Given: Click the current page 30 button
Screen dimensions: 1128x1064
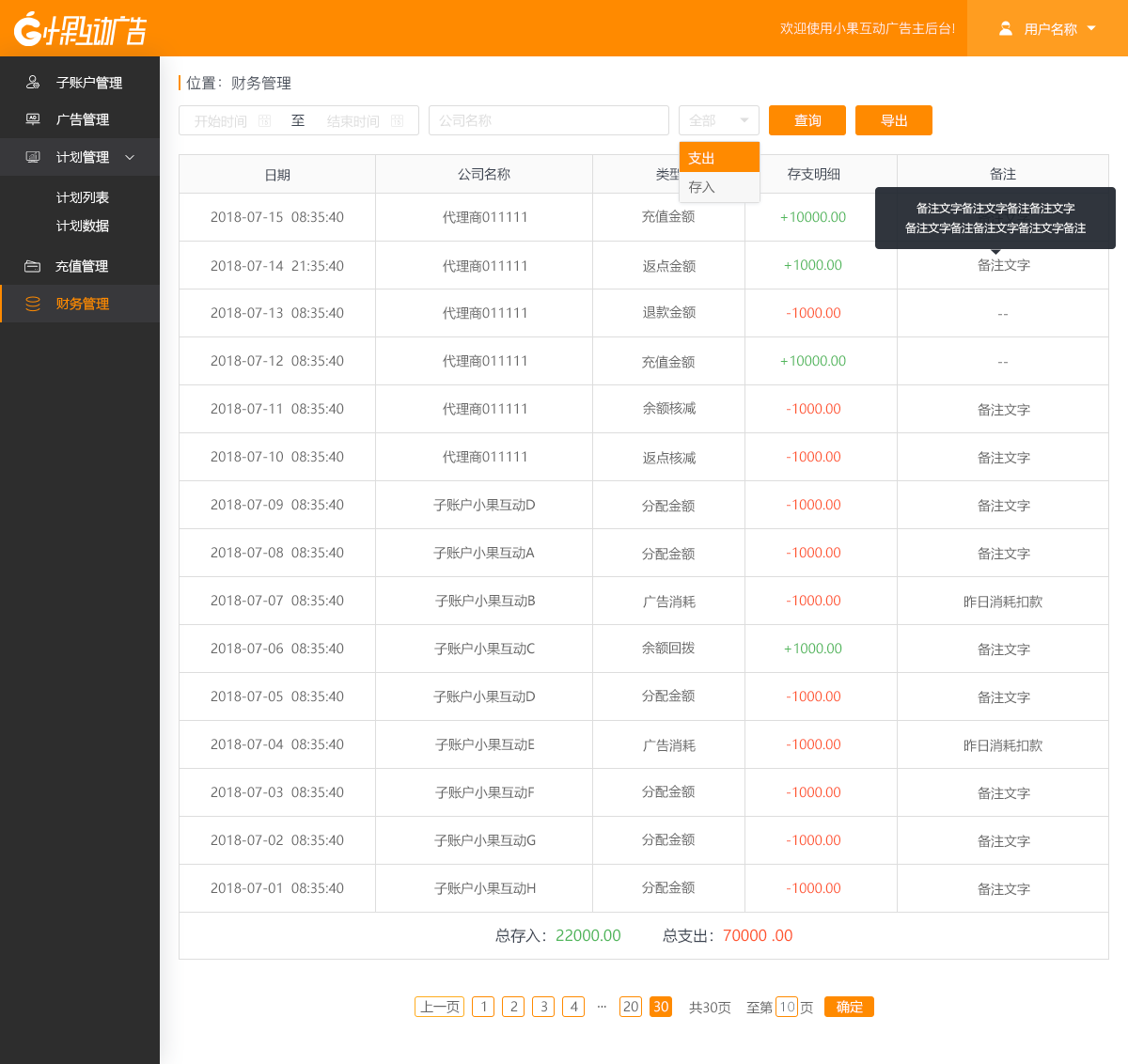Looking at the screenshot, I should [x=661, y=1007].
